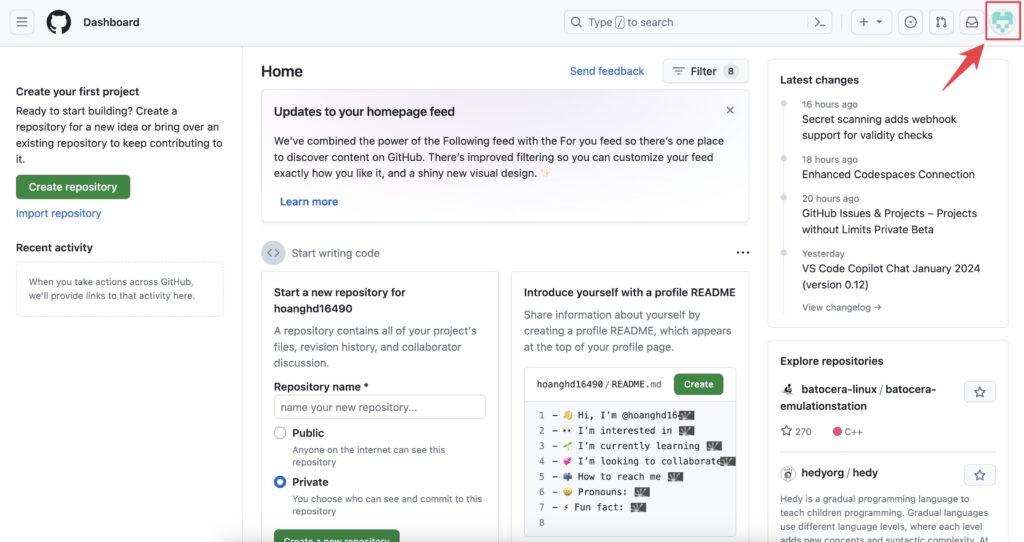The height and width of the screenshot is (542, 1024).
Task: Click README line 'Pronouns:'
Action: click(x=601, y=492)
